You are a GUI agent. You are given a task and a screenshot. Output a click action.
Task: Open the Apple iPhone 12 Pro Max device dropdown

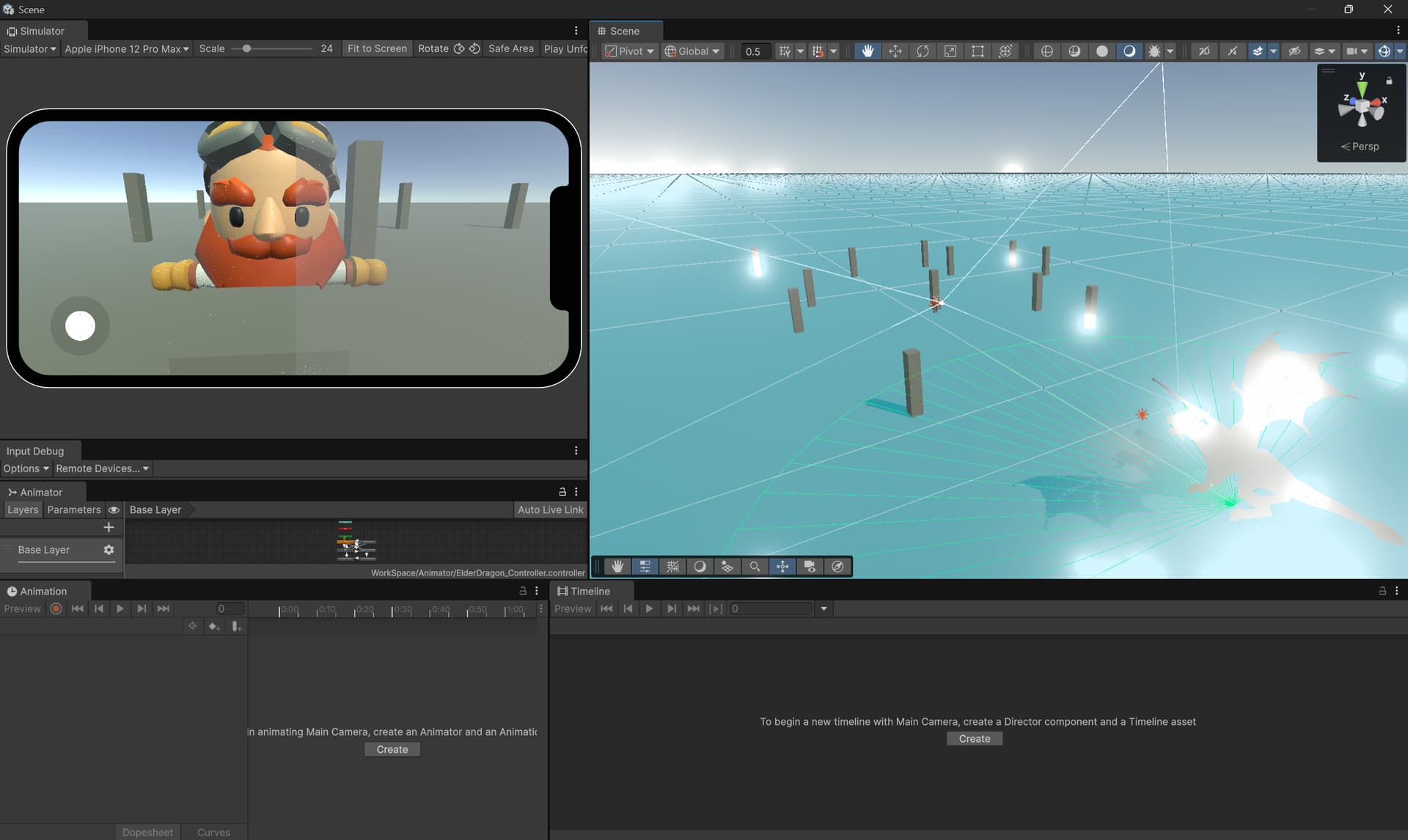tap(126, 48)
